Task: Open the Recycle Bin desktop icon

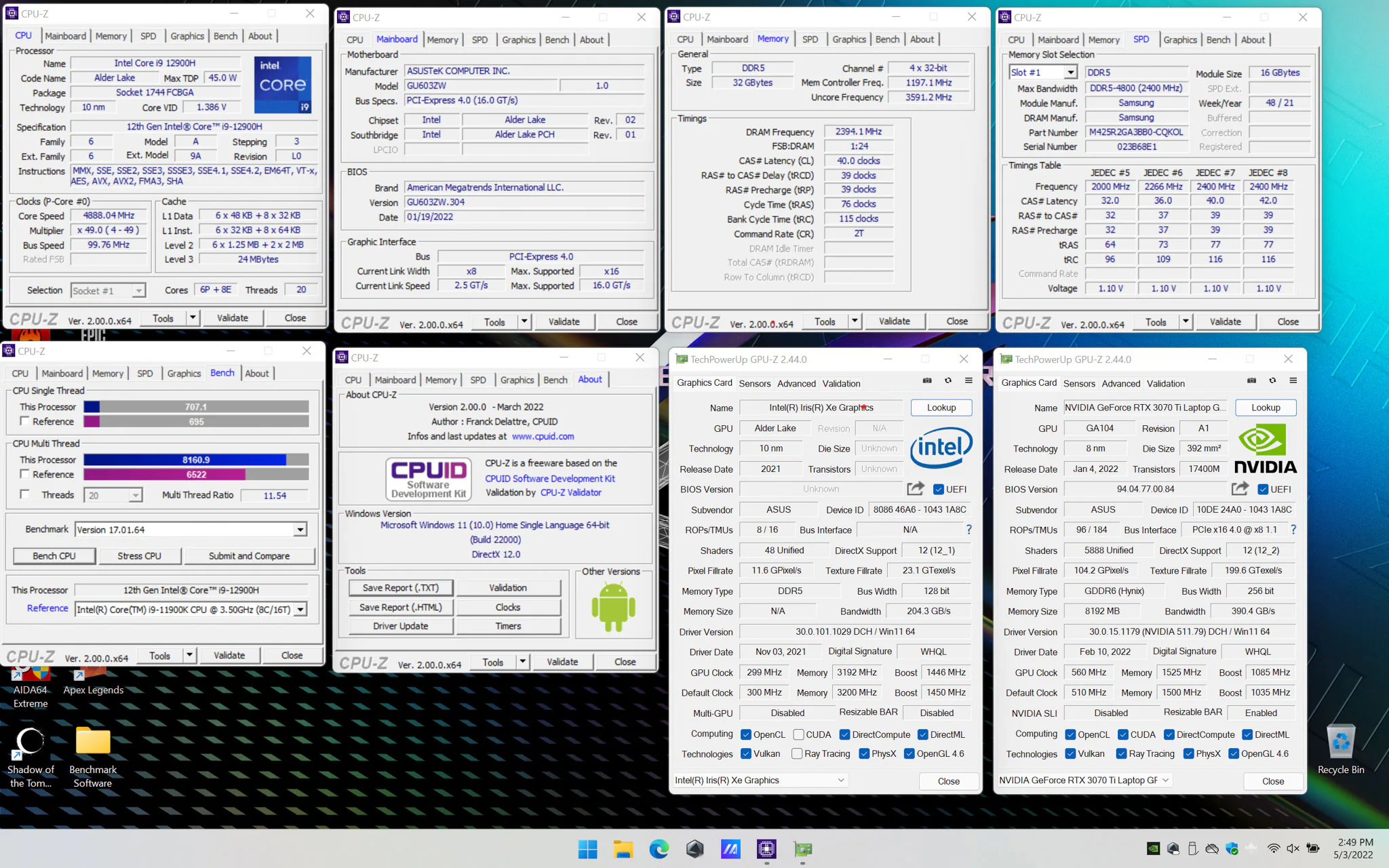Action: 1341,749
